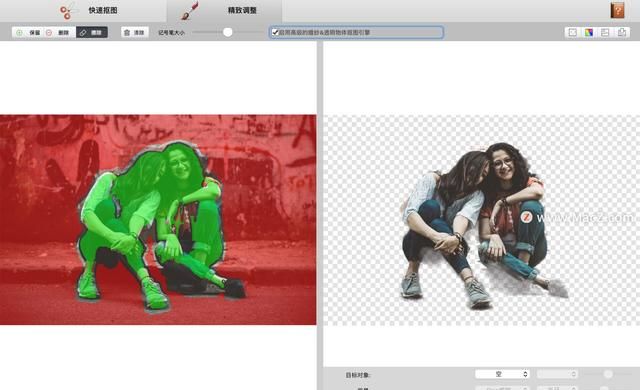Click the cutout result preview image
The image size is (640, 390).
pos(482,220)
